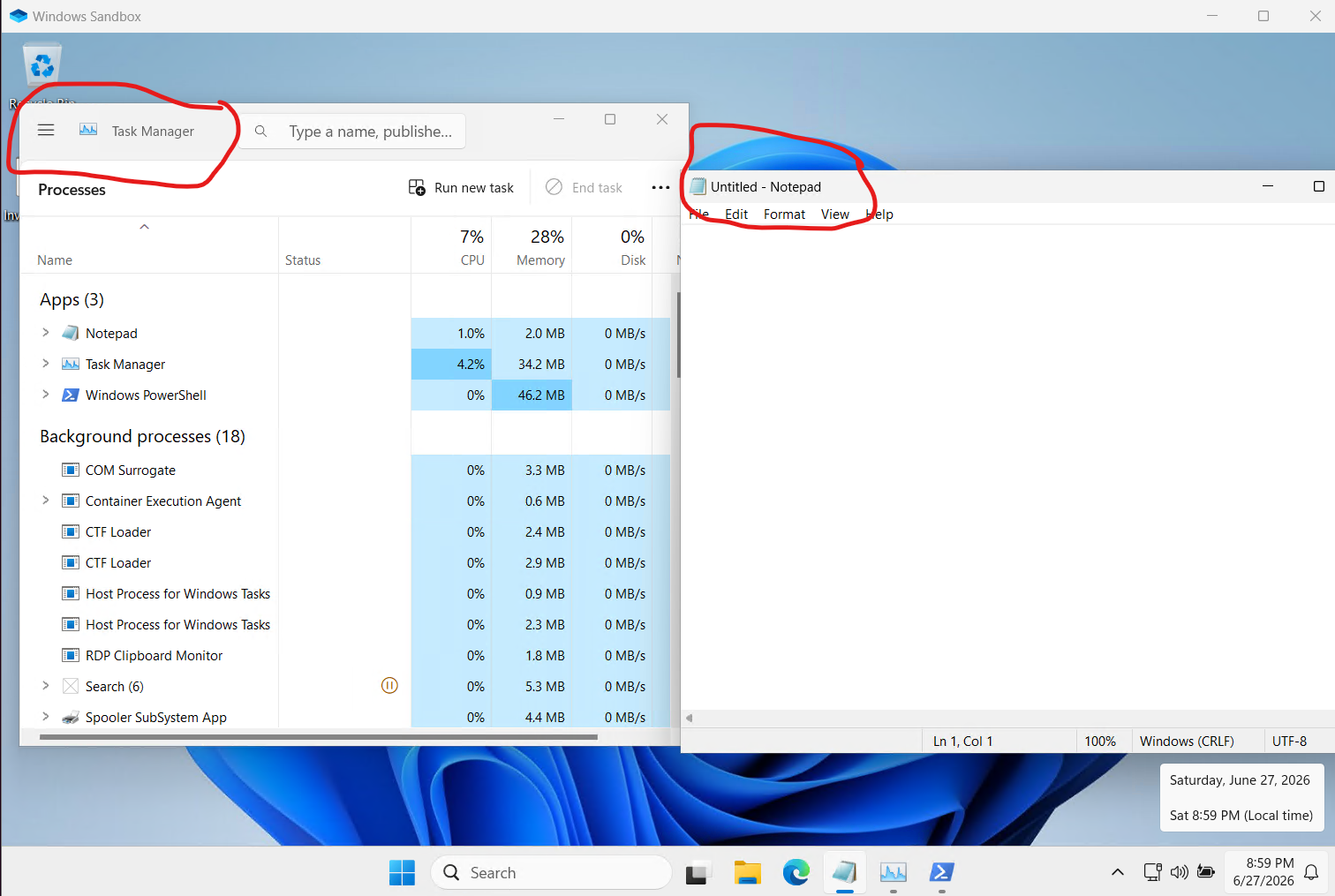Expand the Windows PowerShell process group
This screenshot has height=896, width=1335.
pos(46,395)
